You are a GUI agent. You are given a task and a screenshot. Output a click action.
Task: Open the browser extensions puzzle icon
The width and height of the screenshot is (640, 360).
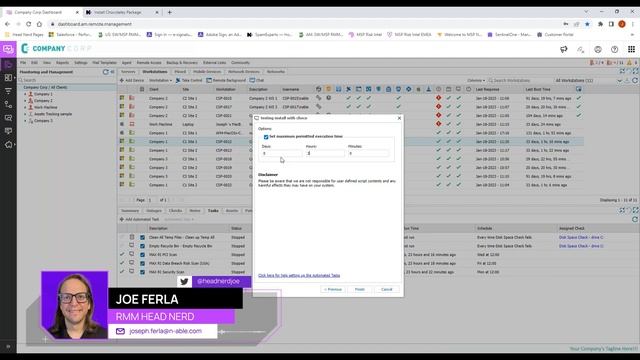point(600,24)
